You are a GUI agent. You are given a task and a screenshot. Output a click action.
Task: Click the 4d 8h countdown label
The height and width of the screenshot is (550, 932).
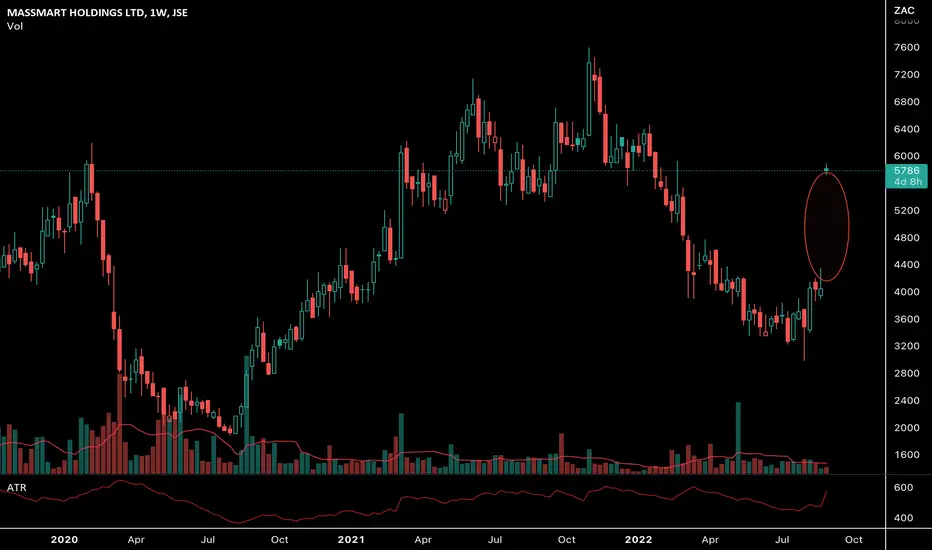908,182
